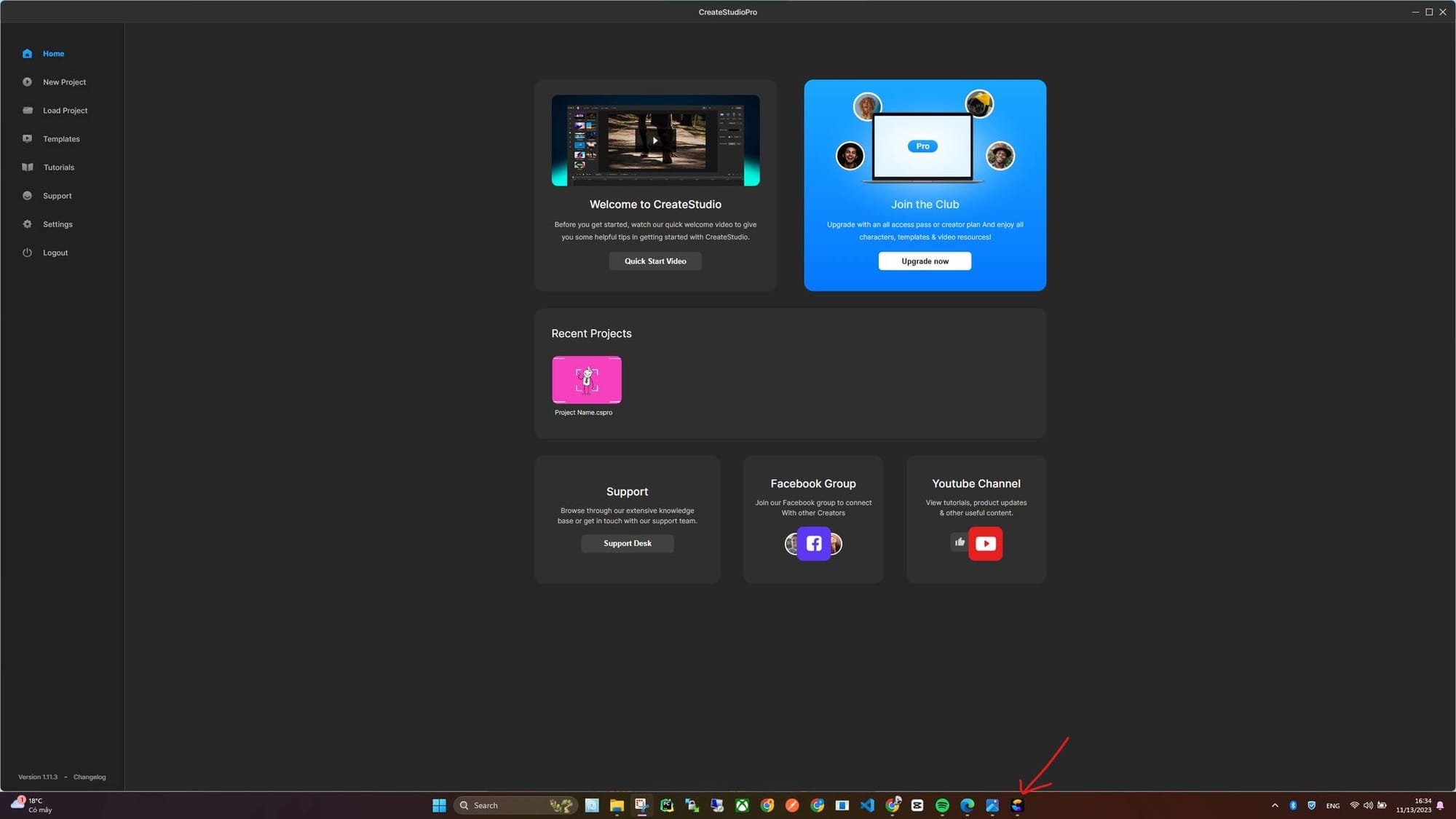Open the Changelog link
Screen dimensions: 1456x819
tap(90, 777)
